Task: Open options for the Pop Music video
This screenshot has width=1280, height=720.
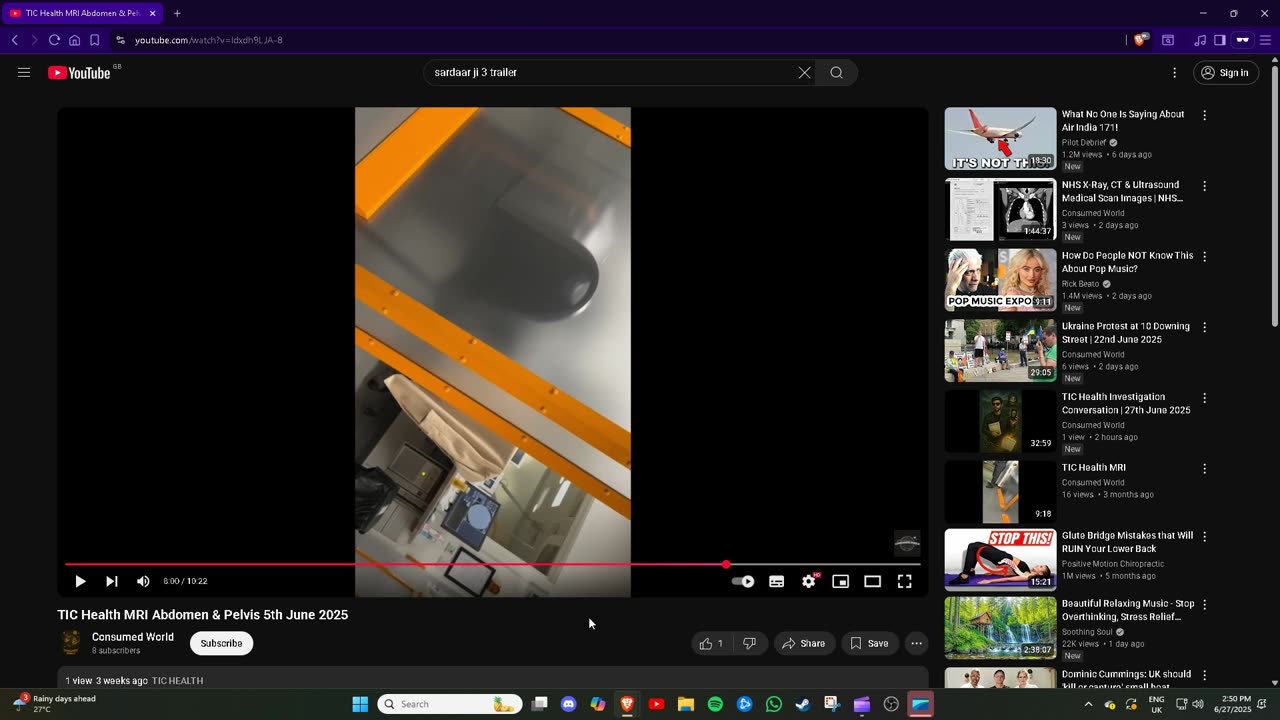Action: point(1204,257)
